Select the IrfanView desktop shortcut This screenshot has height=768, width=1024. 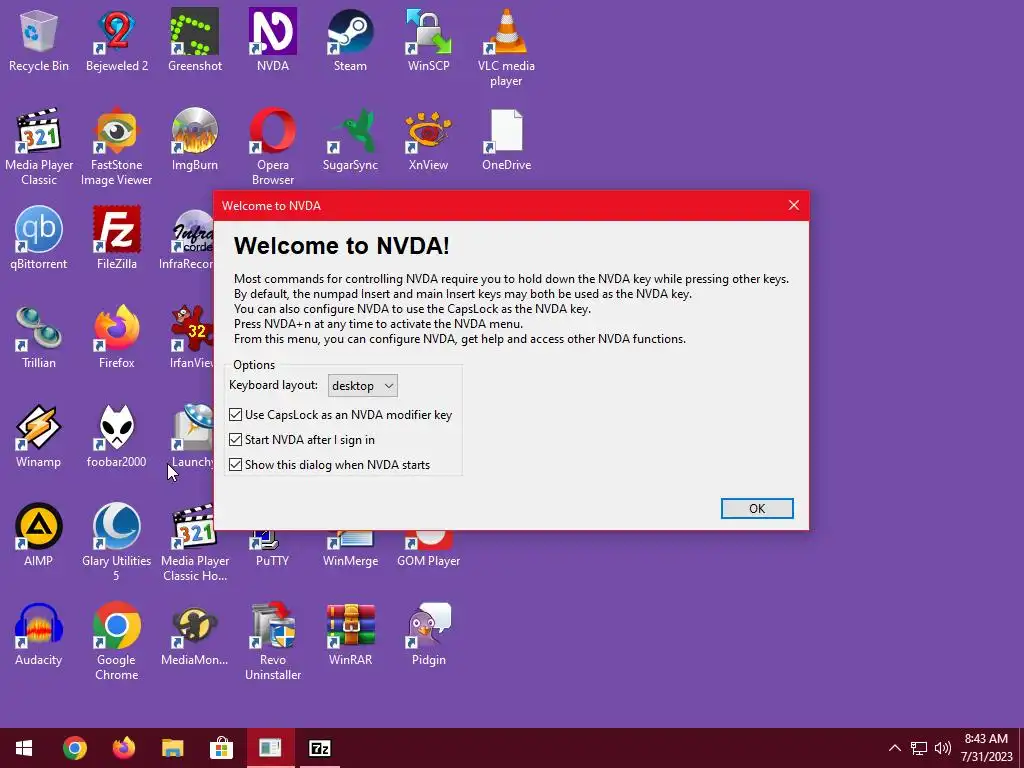192,338
